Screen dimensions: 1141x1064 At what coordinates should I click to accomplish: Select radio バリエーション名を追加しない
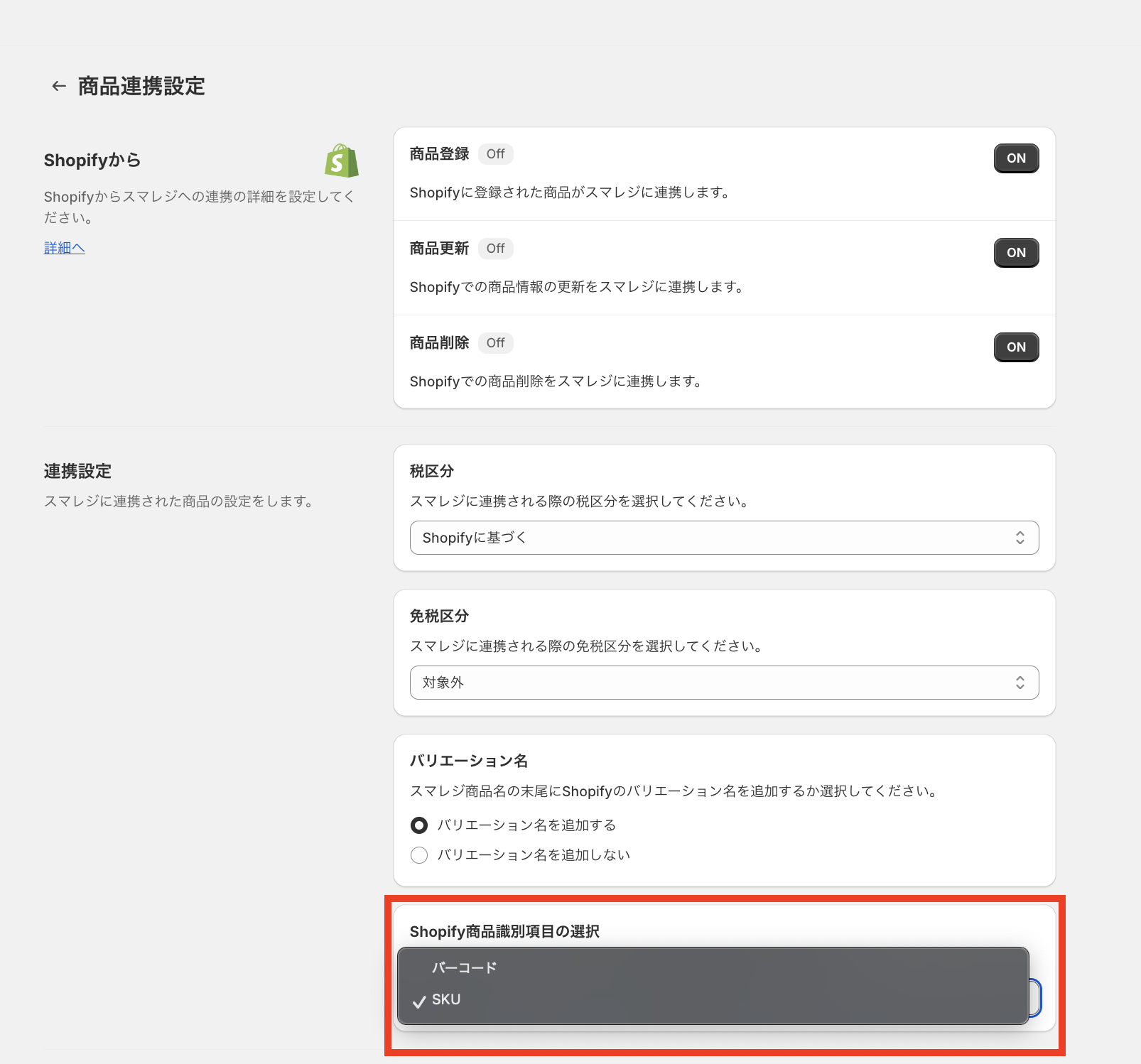pyautogui.click(x=419, y=855)
